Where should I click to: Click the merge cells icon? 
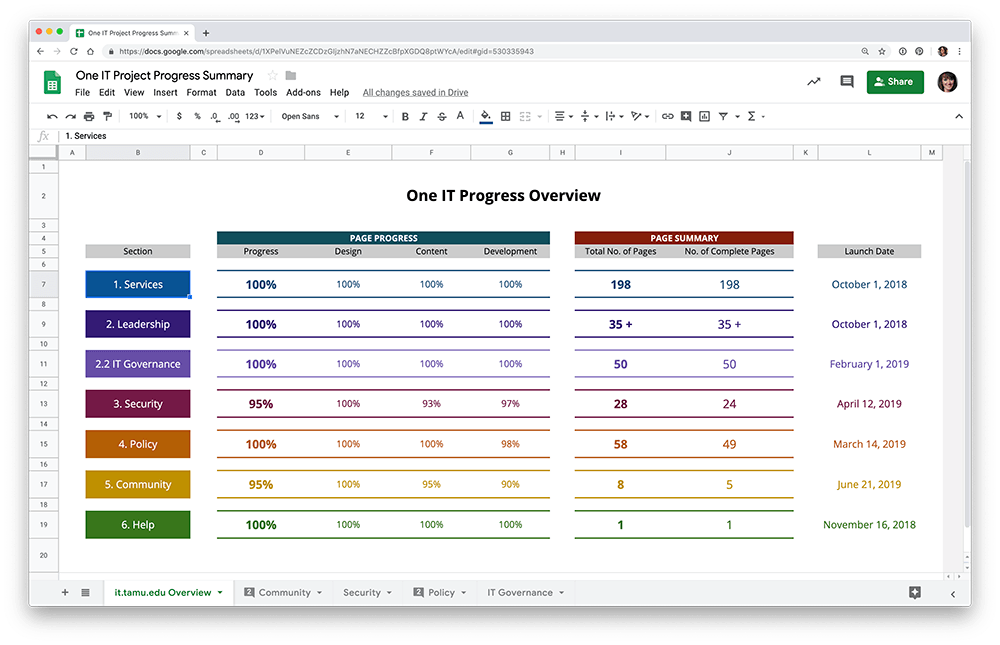click(x=525, y=116)
